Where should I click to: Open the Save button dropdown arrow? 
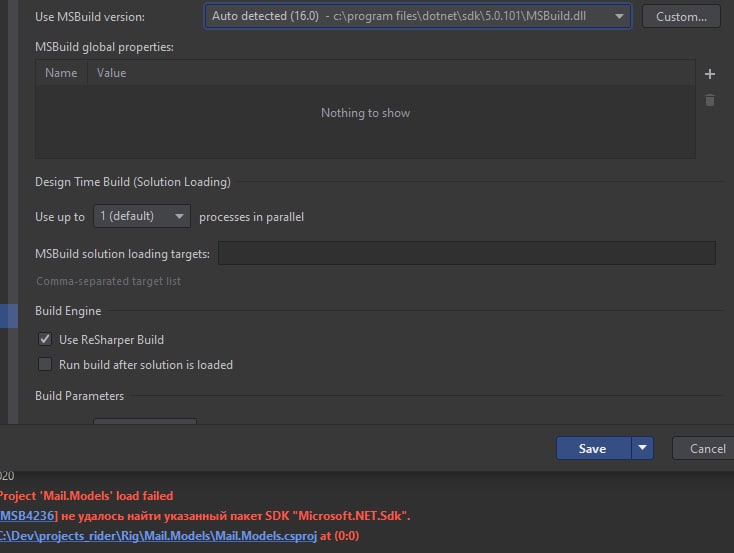(x=642, y=449)
